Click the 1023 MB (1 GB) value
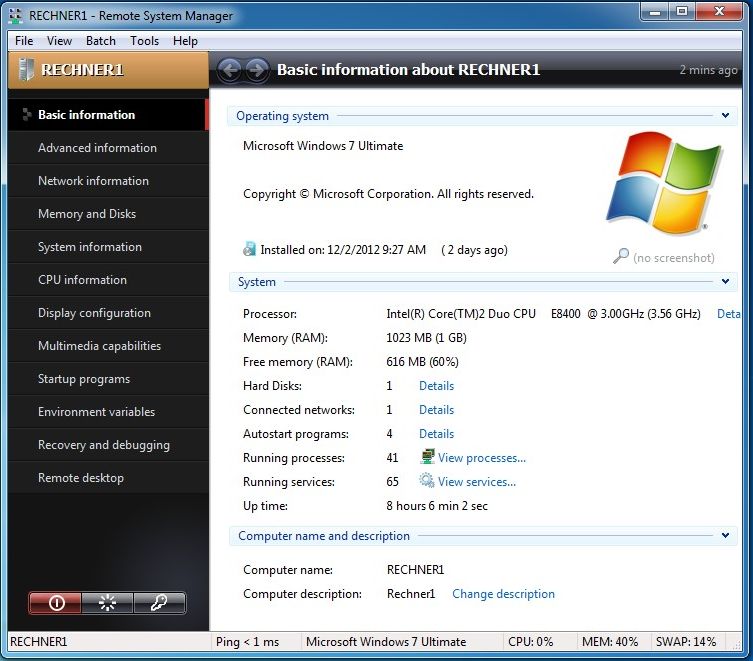 426,338
